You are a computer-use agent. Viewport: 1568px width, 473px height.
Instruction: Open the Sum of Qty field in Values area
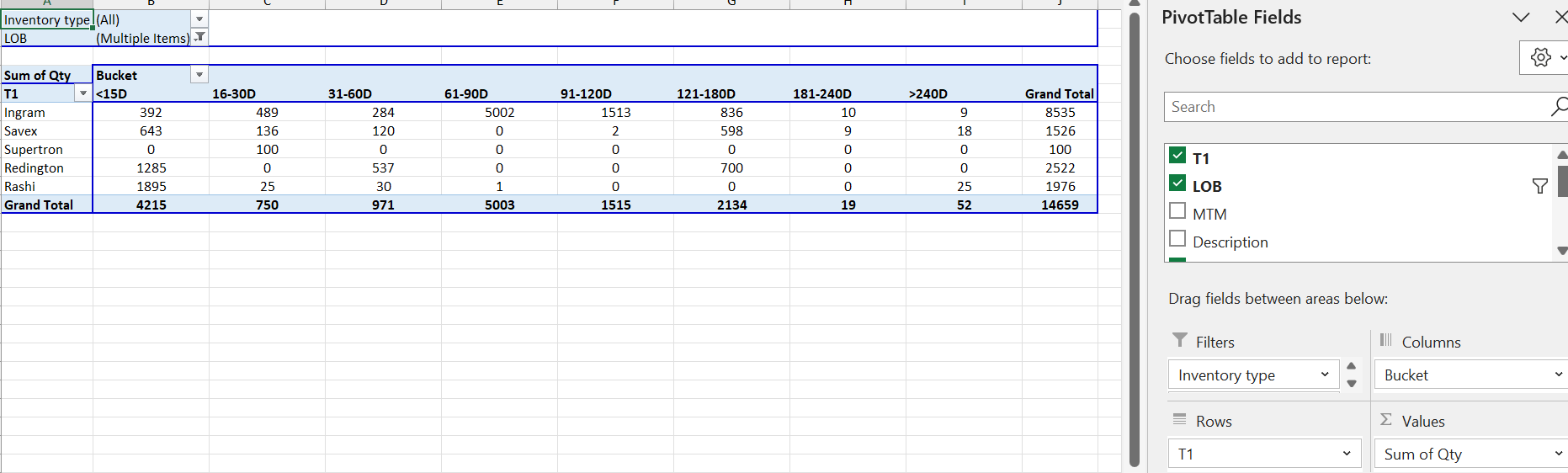(x=1469, y=454)
